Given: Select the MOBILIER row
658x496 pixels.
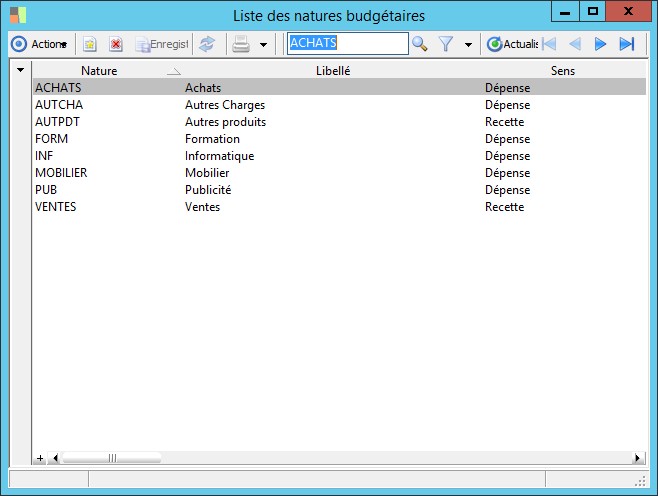Looking at the screenshot, I should [339, 172].
